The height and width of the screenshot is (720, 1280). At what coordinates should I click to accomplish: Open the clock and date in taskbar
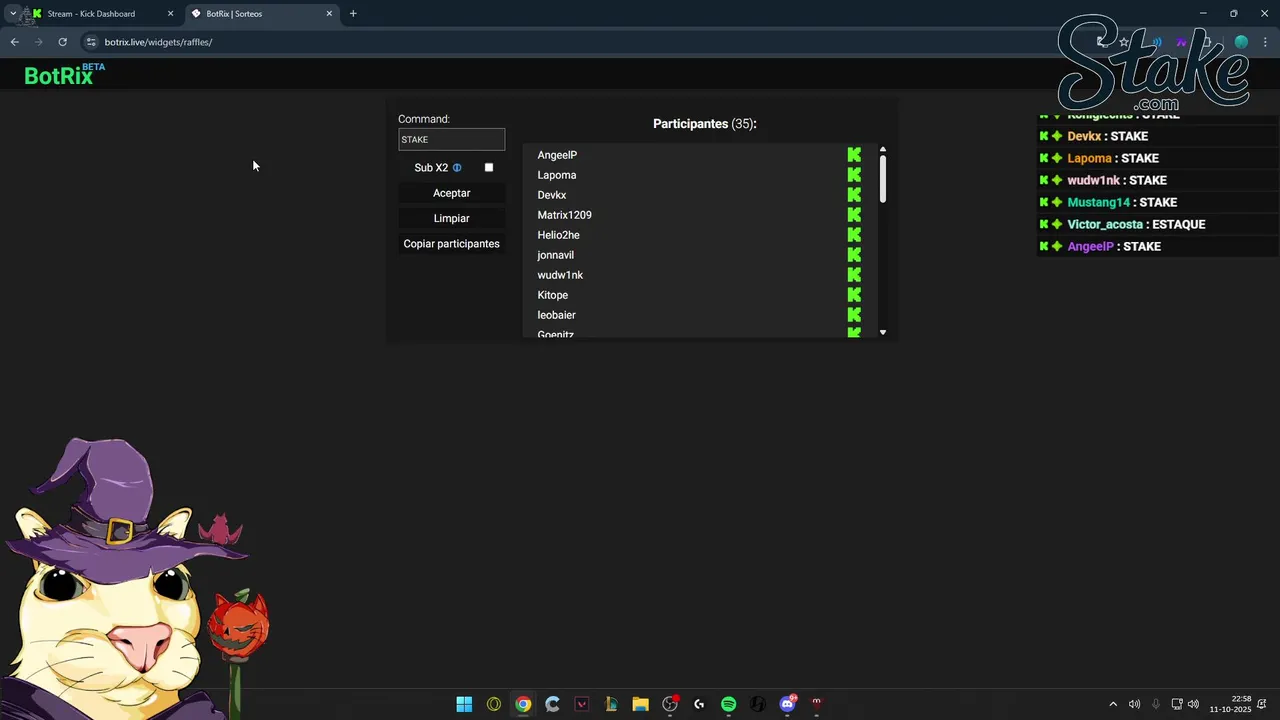1231,704
